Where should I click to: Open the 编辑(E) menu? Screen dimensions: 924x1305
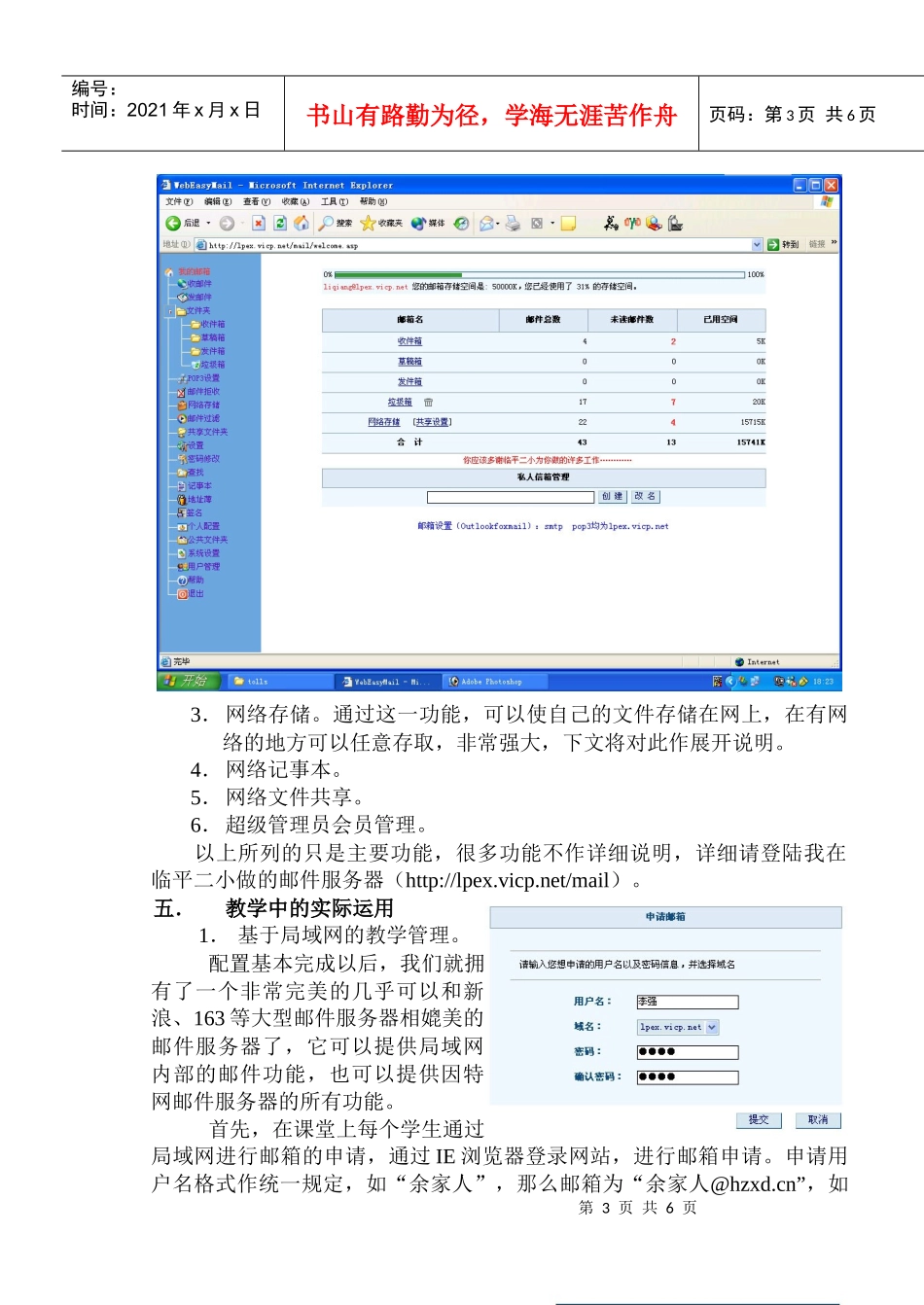218,202
